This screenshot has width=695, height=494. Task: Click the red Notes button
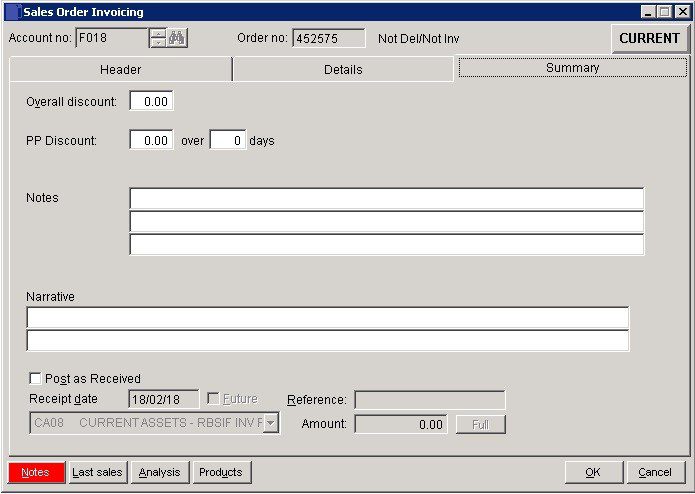tap(36, 472)
